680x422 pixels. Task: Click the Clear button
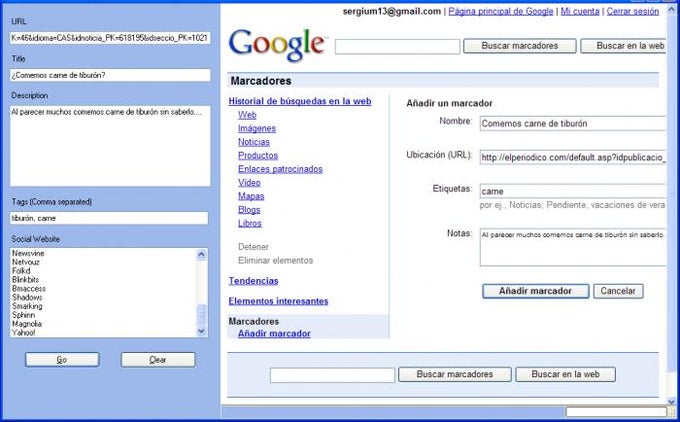158,360
